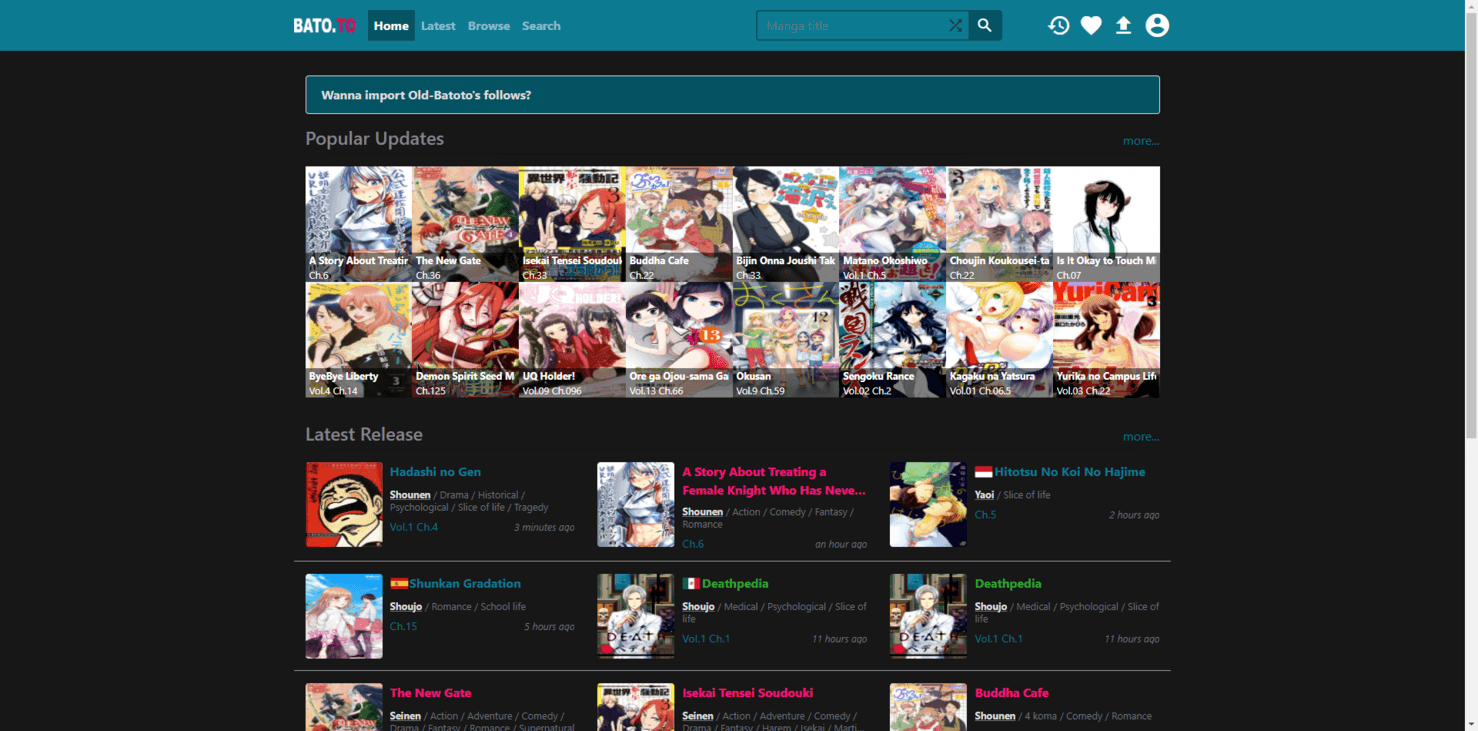The image size is (1478, 731).
Task: Click inside the Manga title search field
Action: tap(850, 26)
